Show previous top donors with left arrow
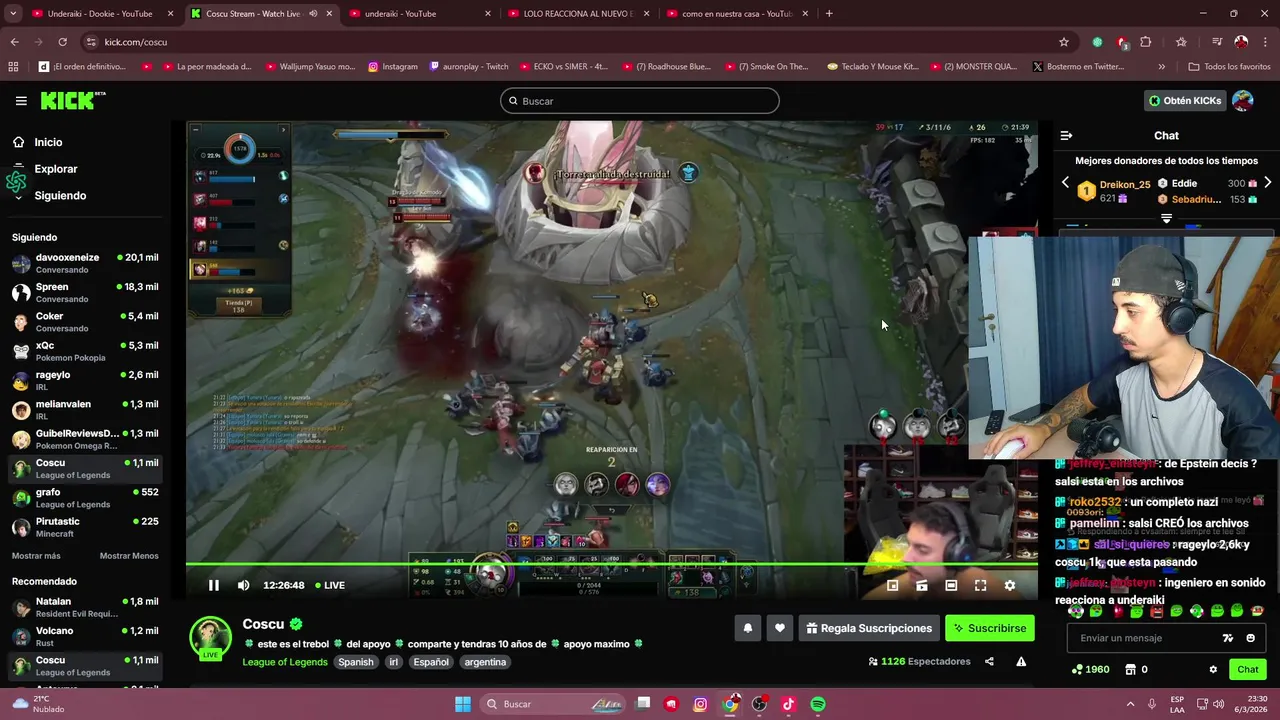The width and height of the screenshot is (1280, 720). (x=1065, y=183)
